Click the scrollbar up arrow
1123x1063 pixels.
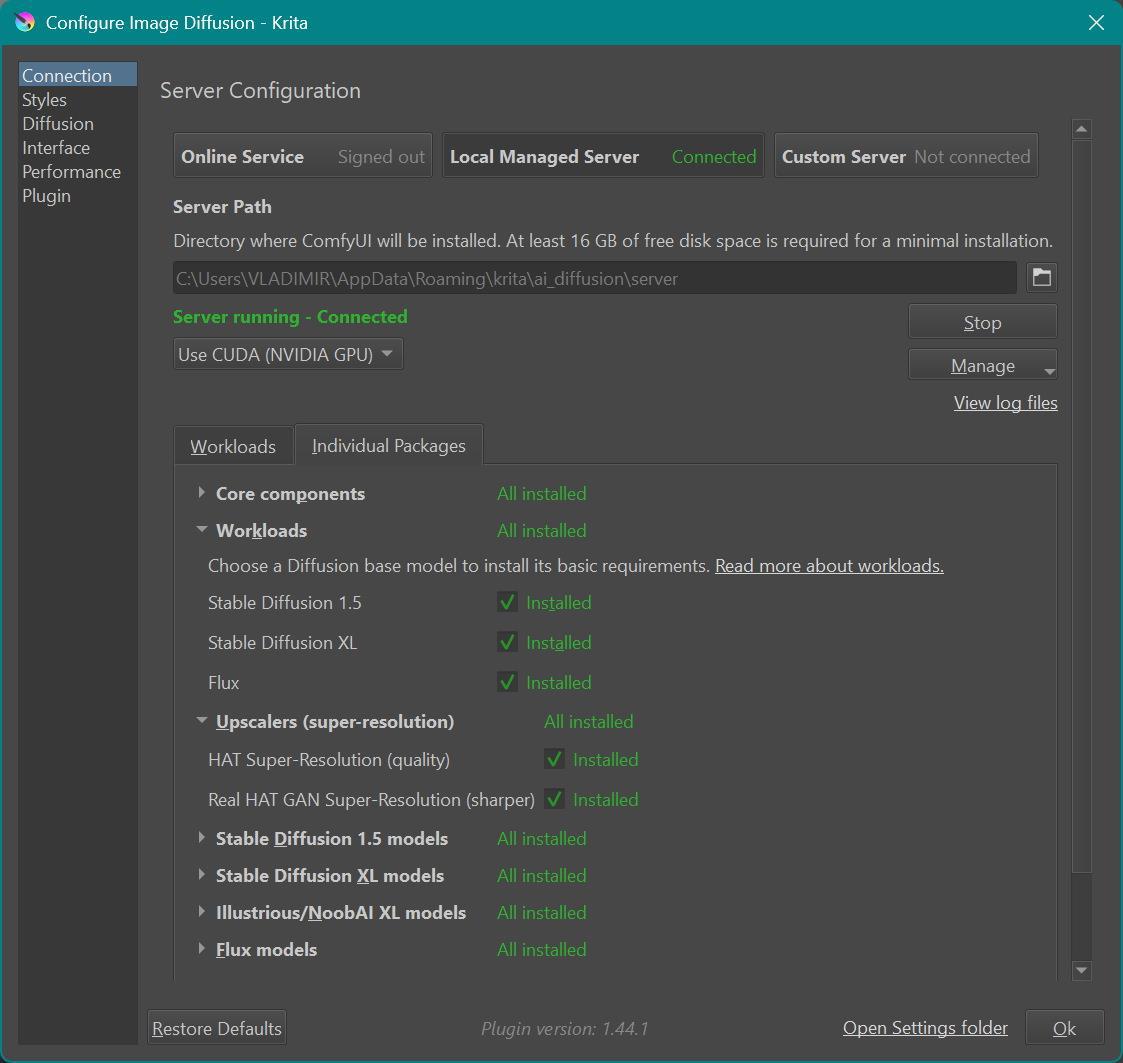1081,130
